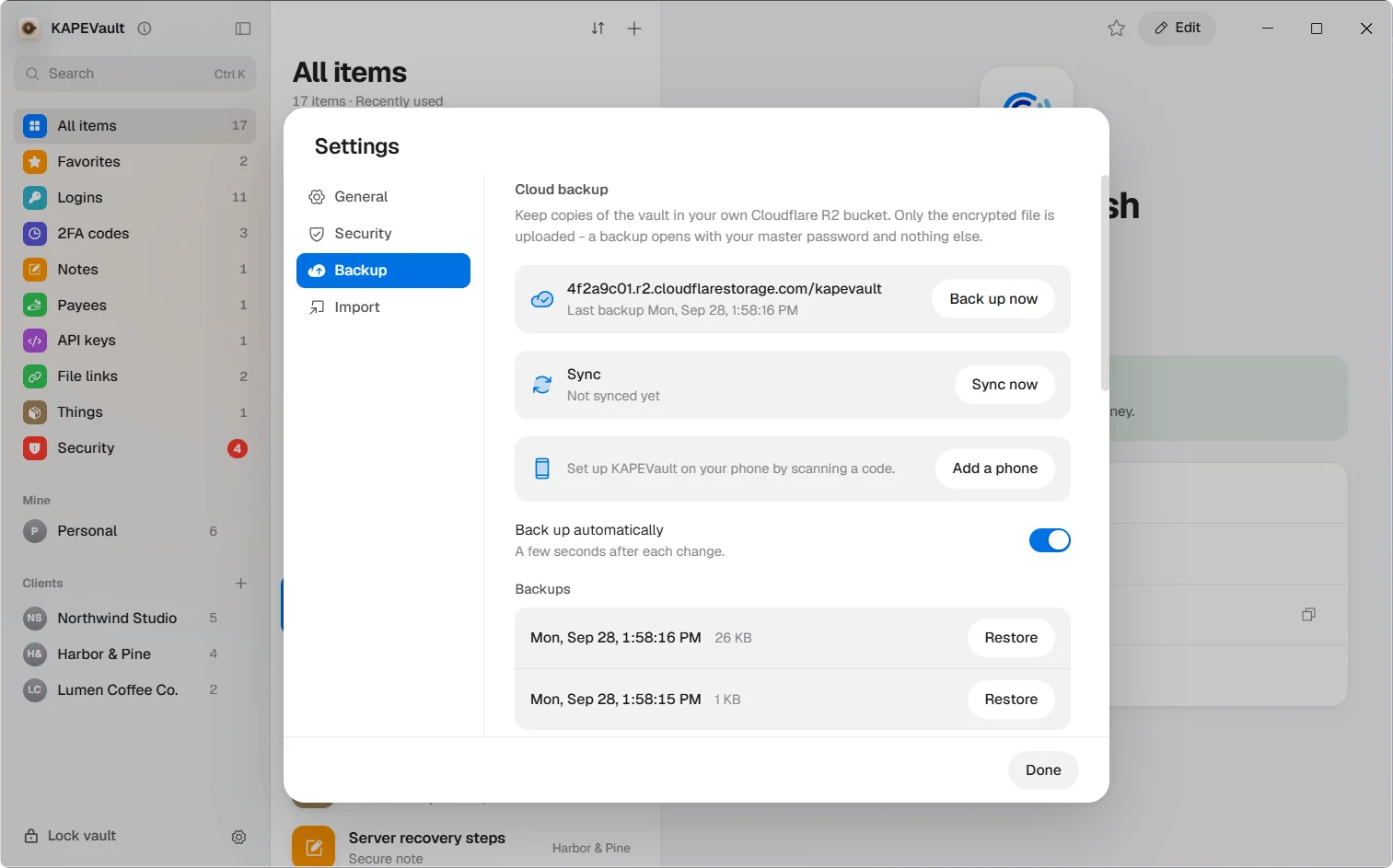Select the Backup settings tab
Screen dimensions: 1393x868
[383, 271]
